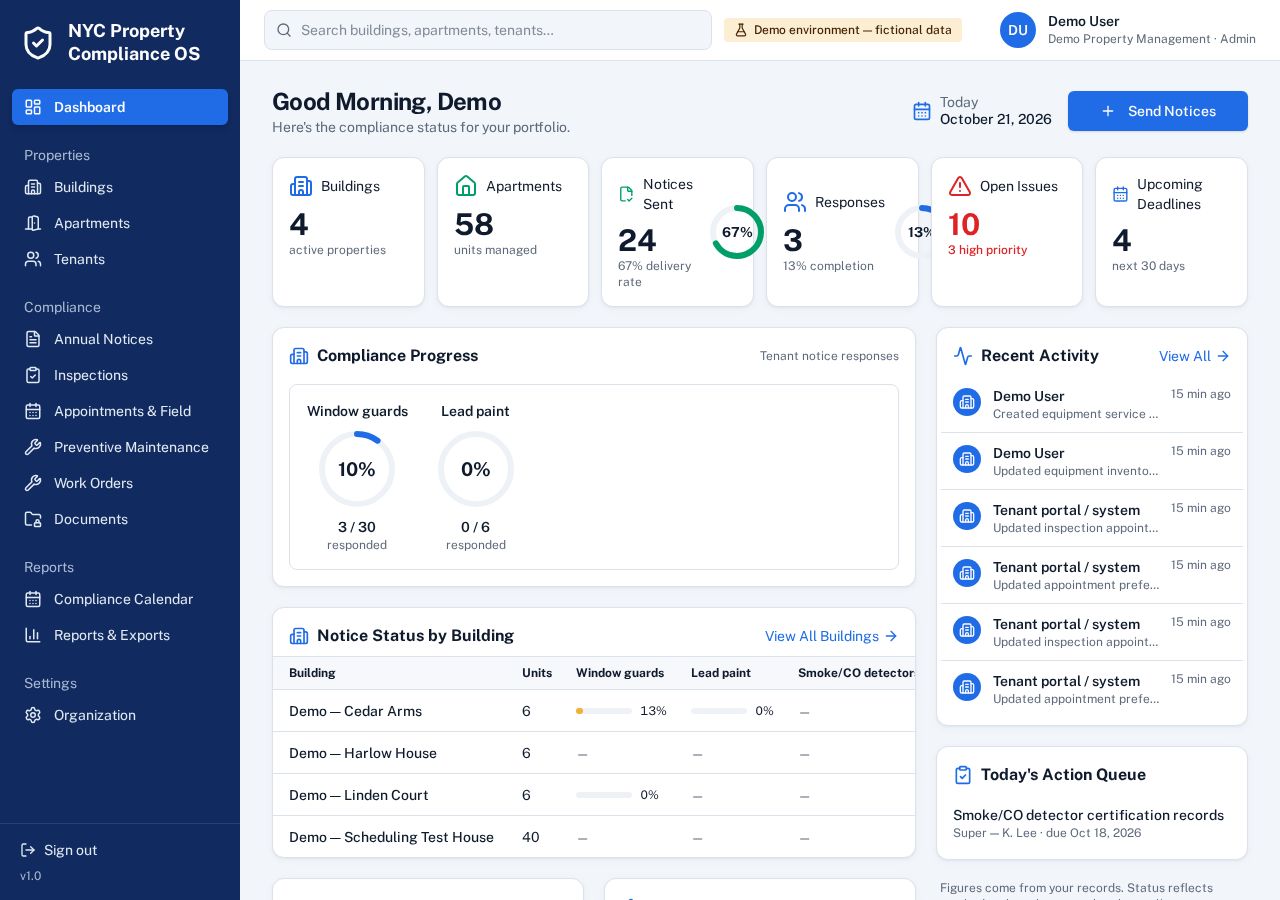This screenshot has height=900, width=1280.
Task: Open Smoke/CO detector certification records item
Action: 1088,823
